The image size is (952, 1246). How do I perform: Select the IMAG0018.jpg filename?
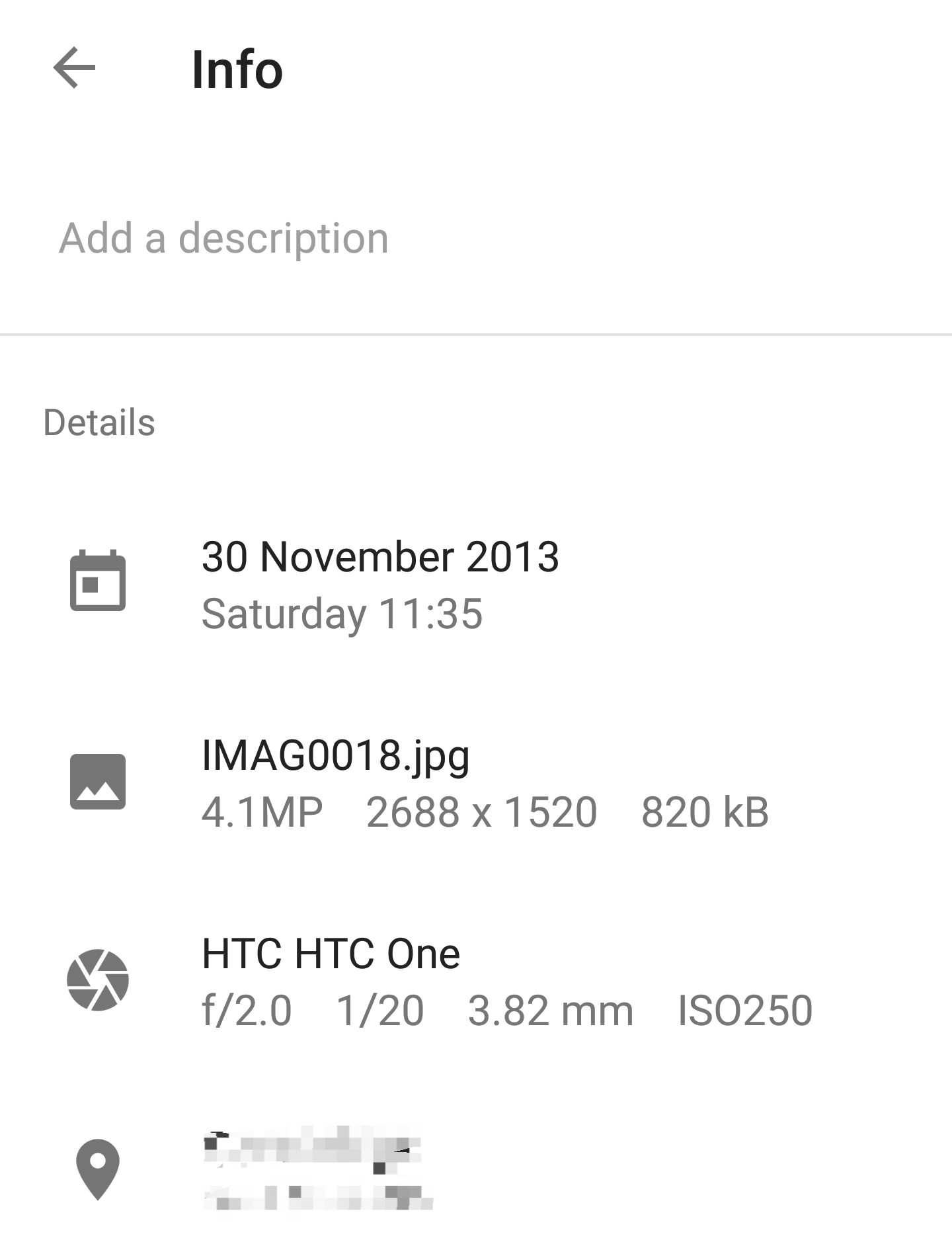[336, 756]
